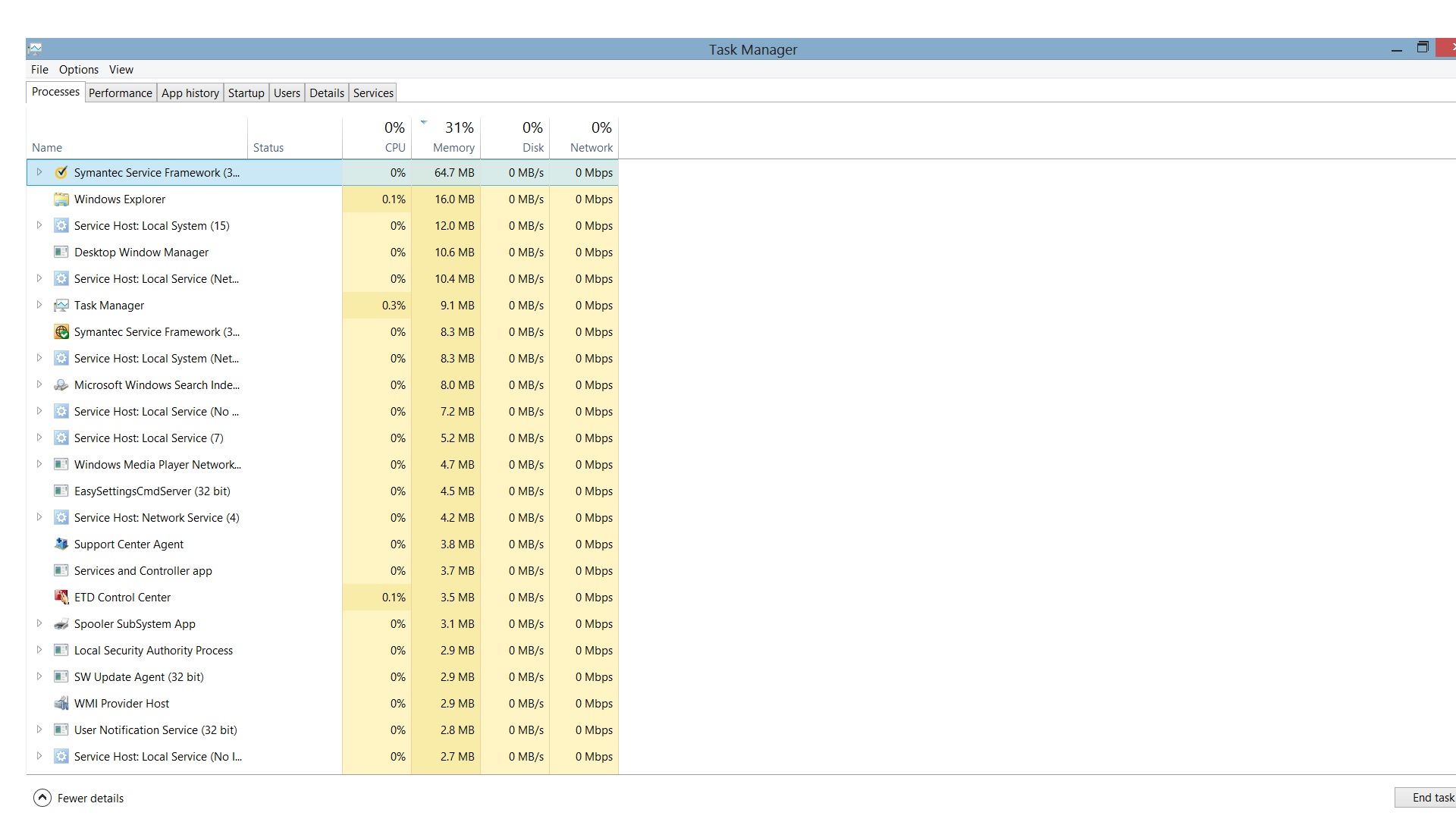Viewport: 1456px width, 819px height.
Task: Select the WMI Provider Host row text
Action: (x=121, y=704)
